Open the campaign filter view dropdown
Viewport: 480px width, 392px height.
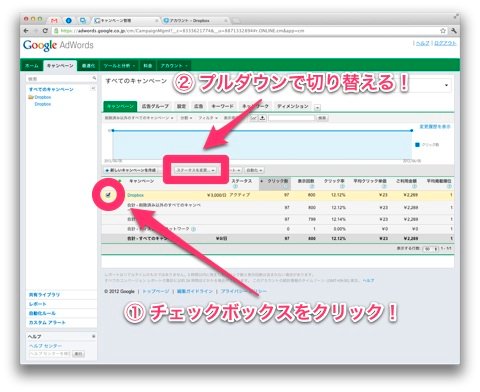(139, 118)
